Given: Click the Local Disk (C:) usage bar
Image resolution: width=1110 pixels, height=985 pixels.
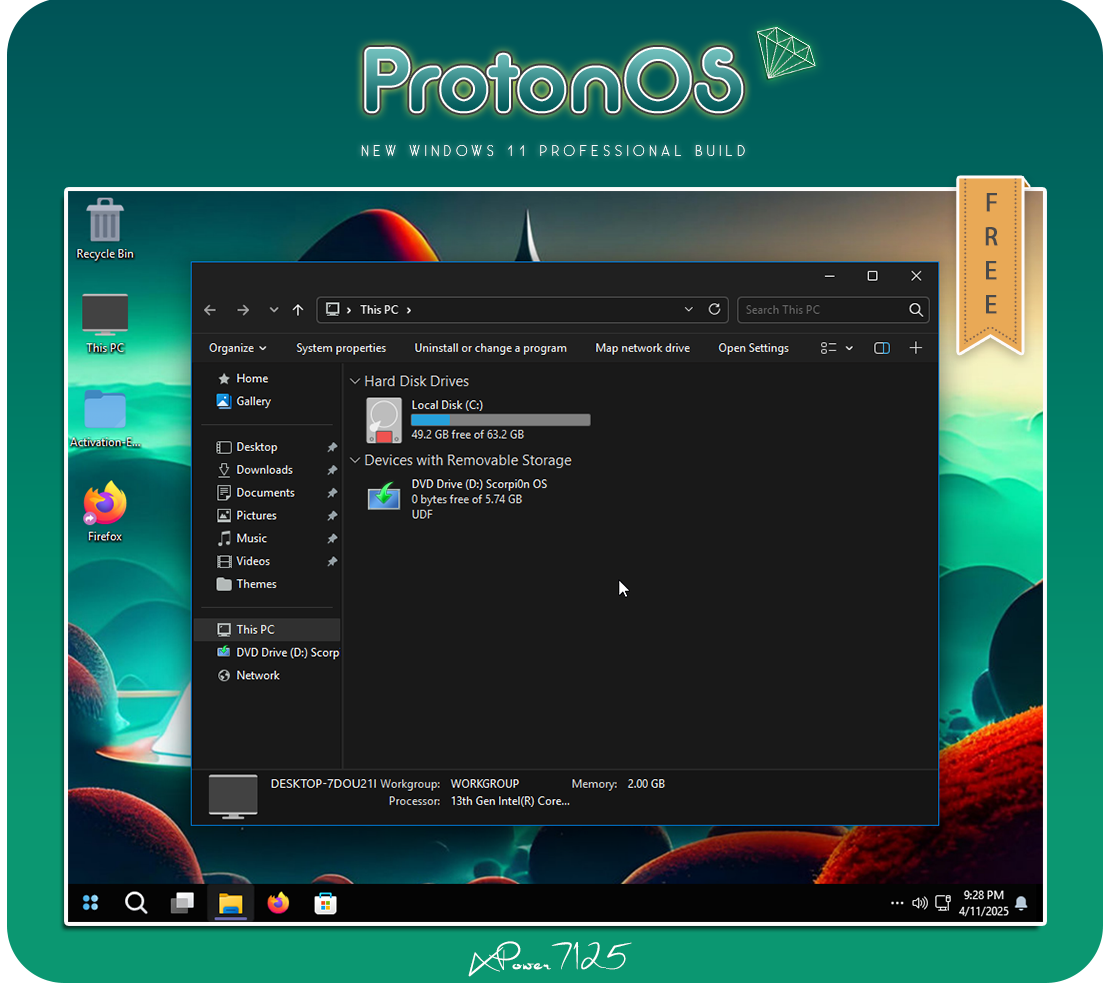Looking at the screenshot, I should pos(500,420).
